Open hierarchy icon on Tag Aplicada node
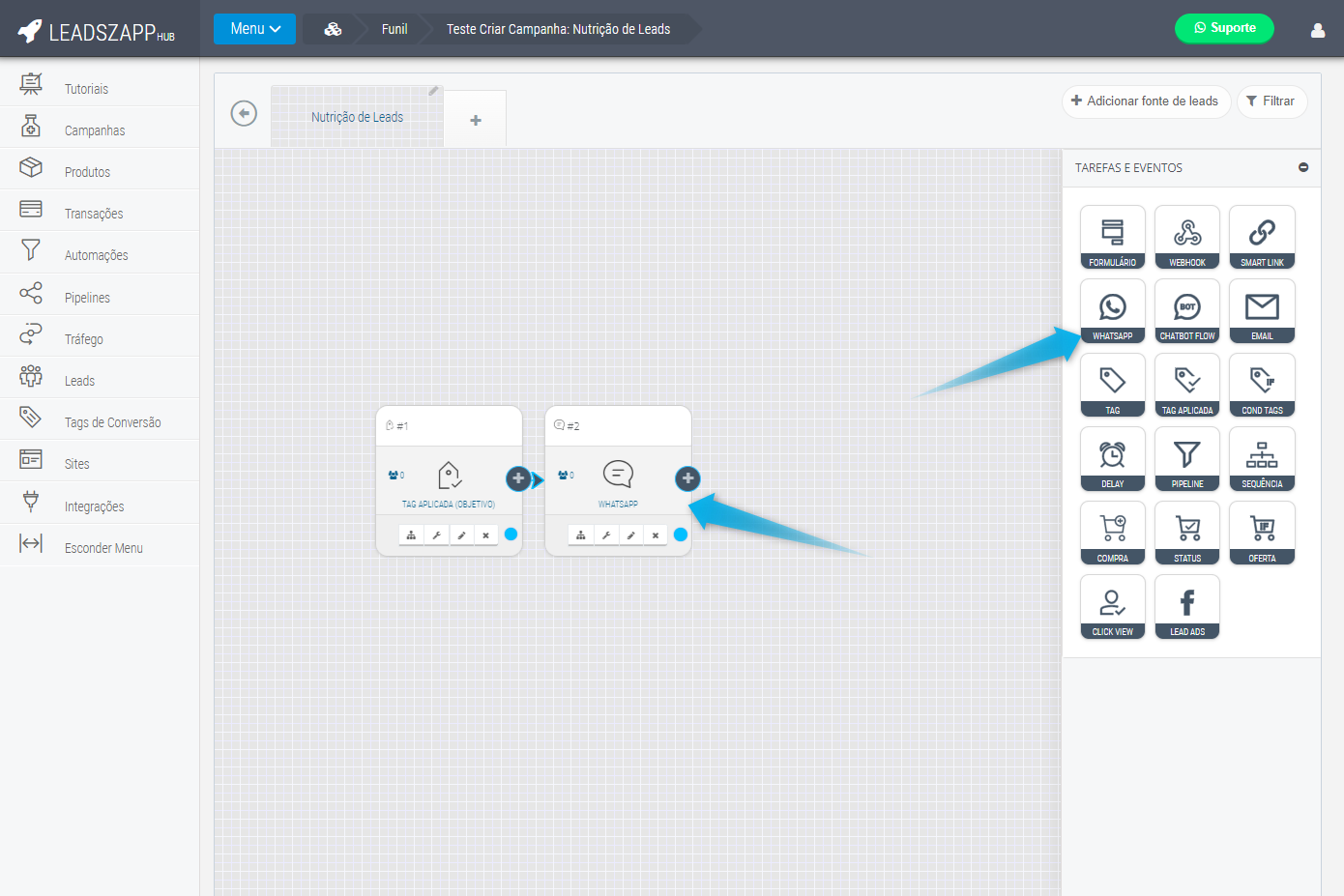Image resolution: width=1344 pixels, height=896 pixels. click(x=411, y=535)
